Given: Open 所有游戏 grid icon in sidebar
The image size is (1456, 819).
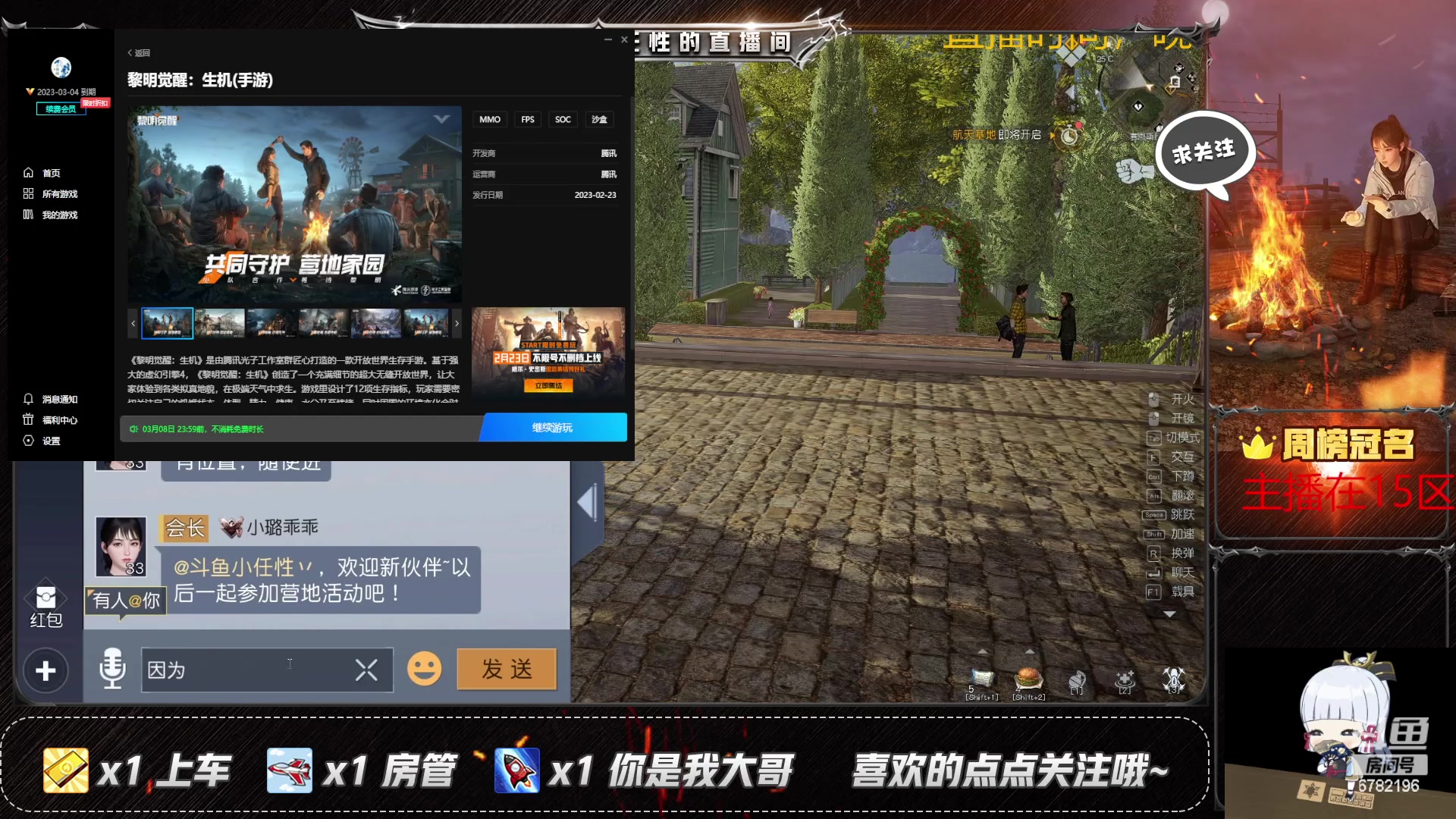Looking at the screenshot, I should pyautogui.click(x=28, y=194).
